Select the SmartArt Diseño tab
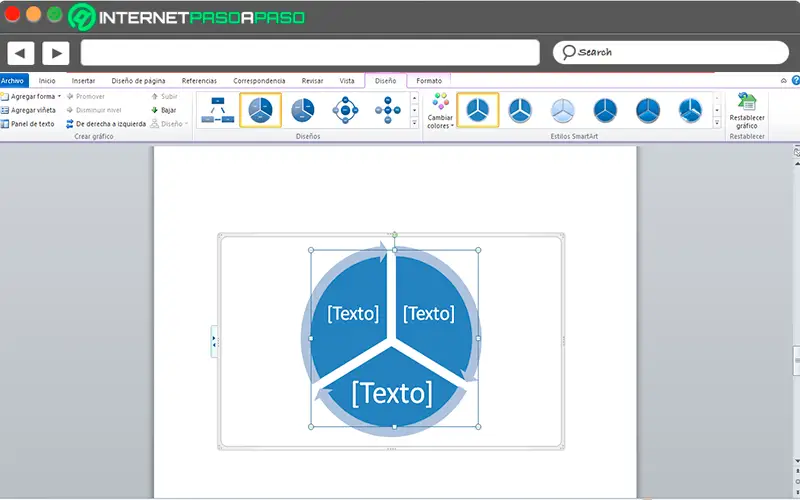Viewport: 800px width, 500px height. (385, 81)
